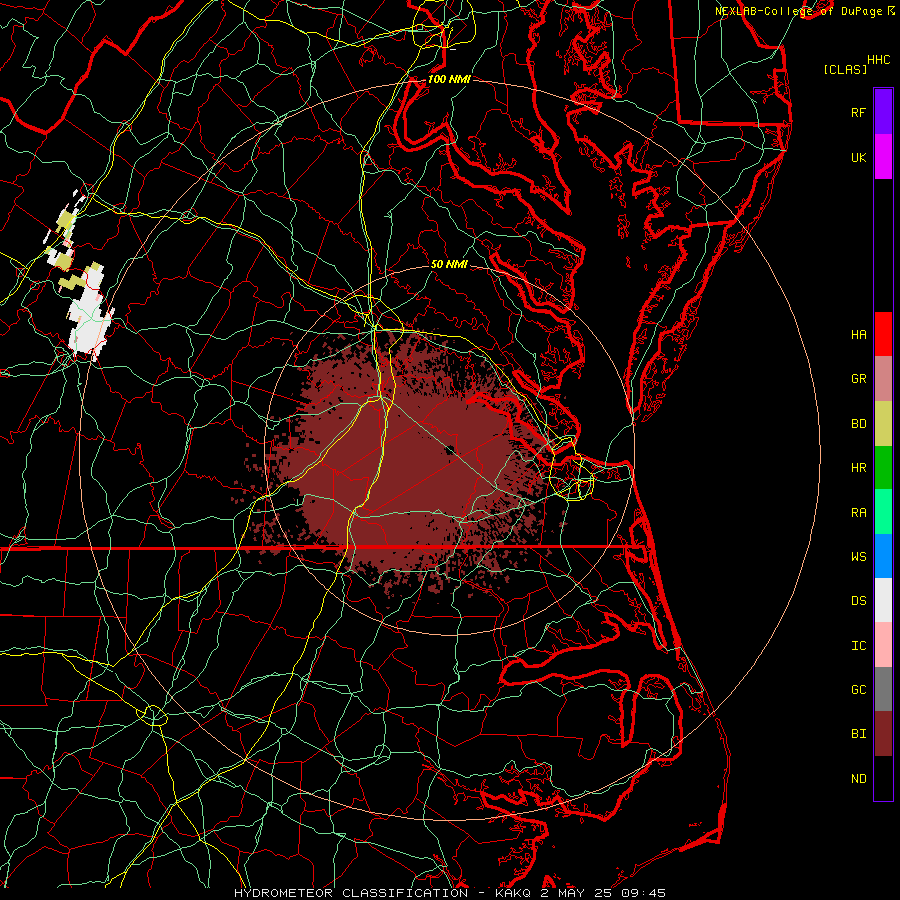Click the IC light pink swatch

click(883, 645)
